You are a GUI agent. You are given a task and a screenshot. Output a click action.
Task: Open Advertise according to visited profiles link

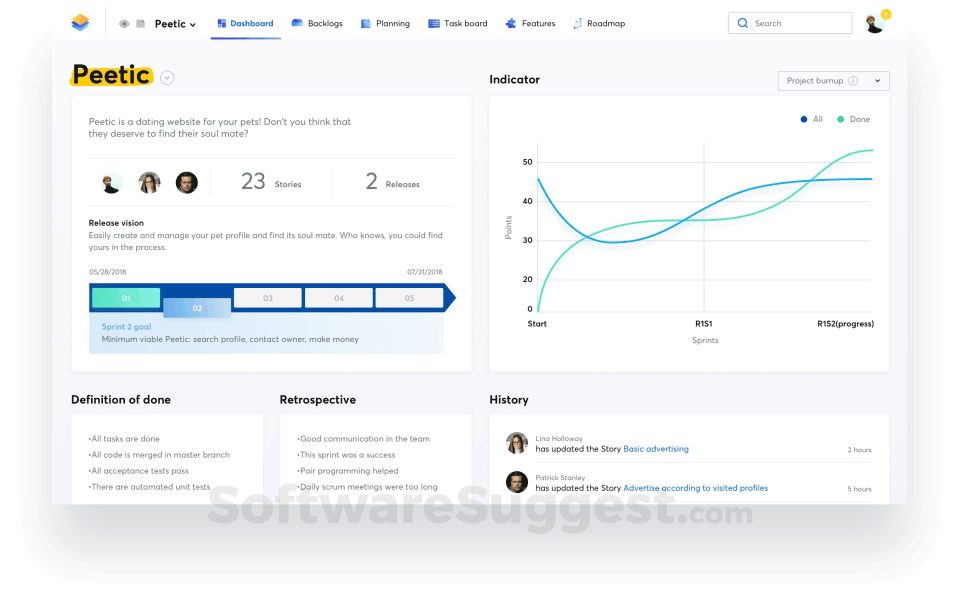tap(696, 489)
